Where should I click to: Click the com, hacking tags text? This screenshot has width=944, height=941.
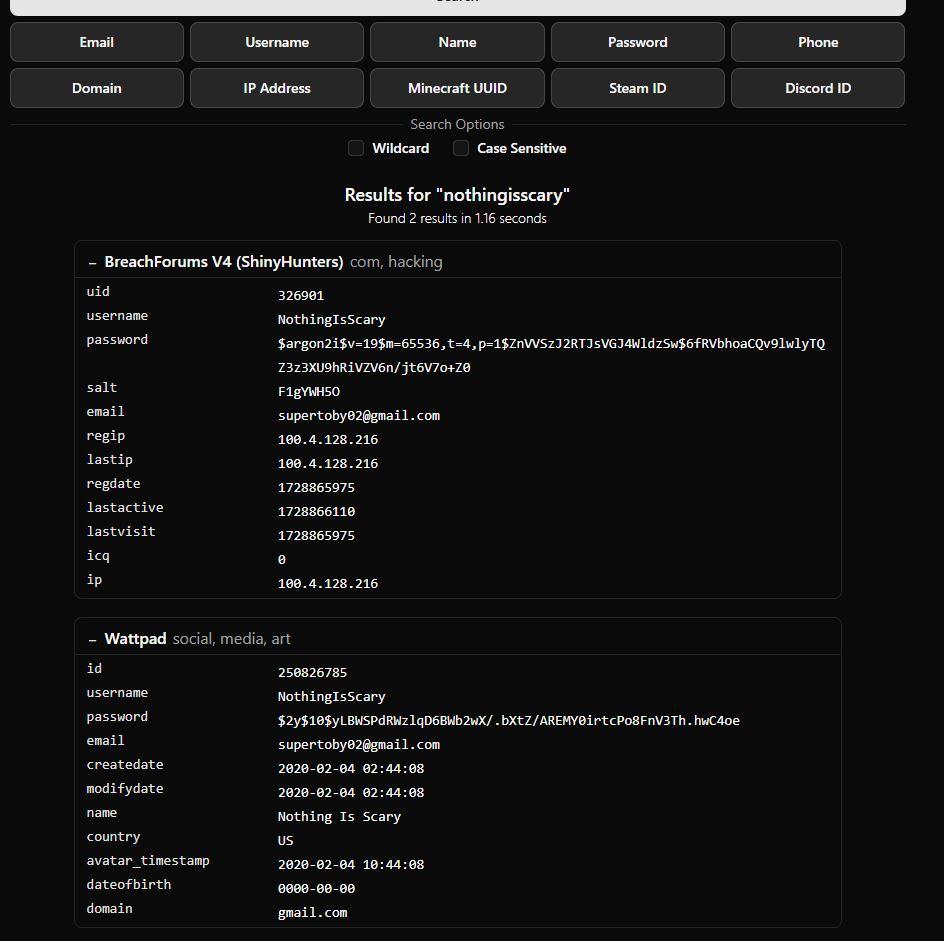[396, 262]
